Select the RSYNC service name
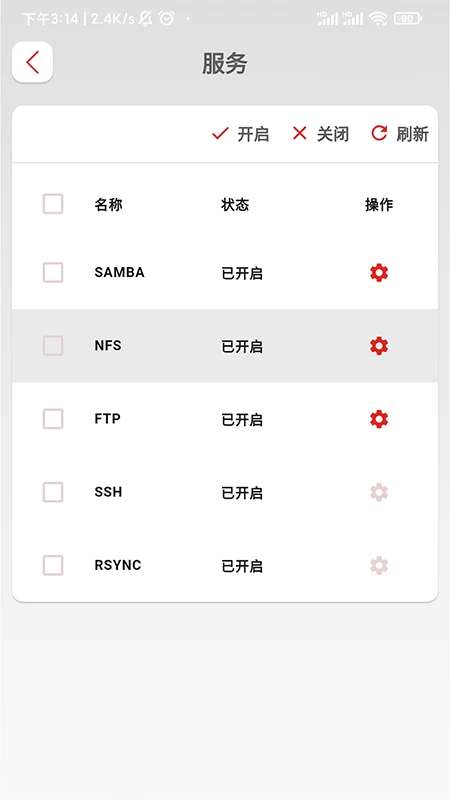The image size is (450, 800). coord(118,565)
